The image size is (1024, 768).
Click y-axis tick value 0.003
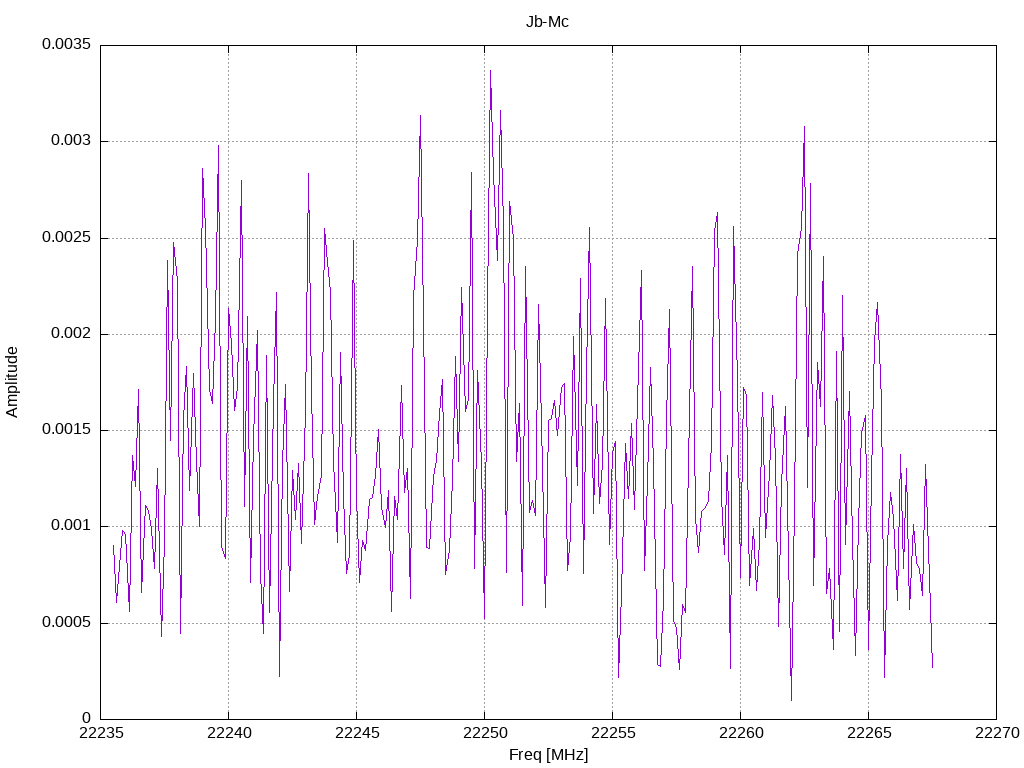point(71,140)
